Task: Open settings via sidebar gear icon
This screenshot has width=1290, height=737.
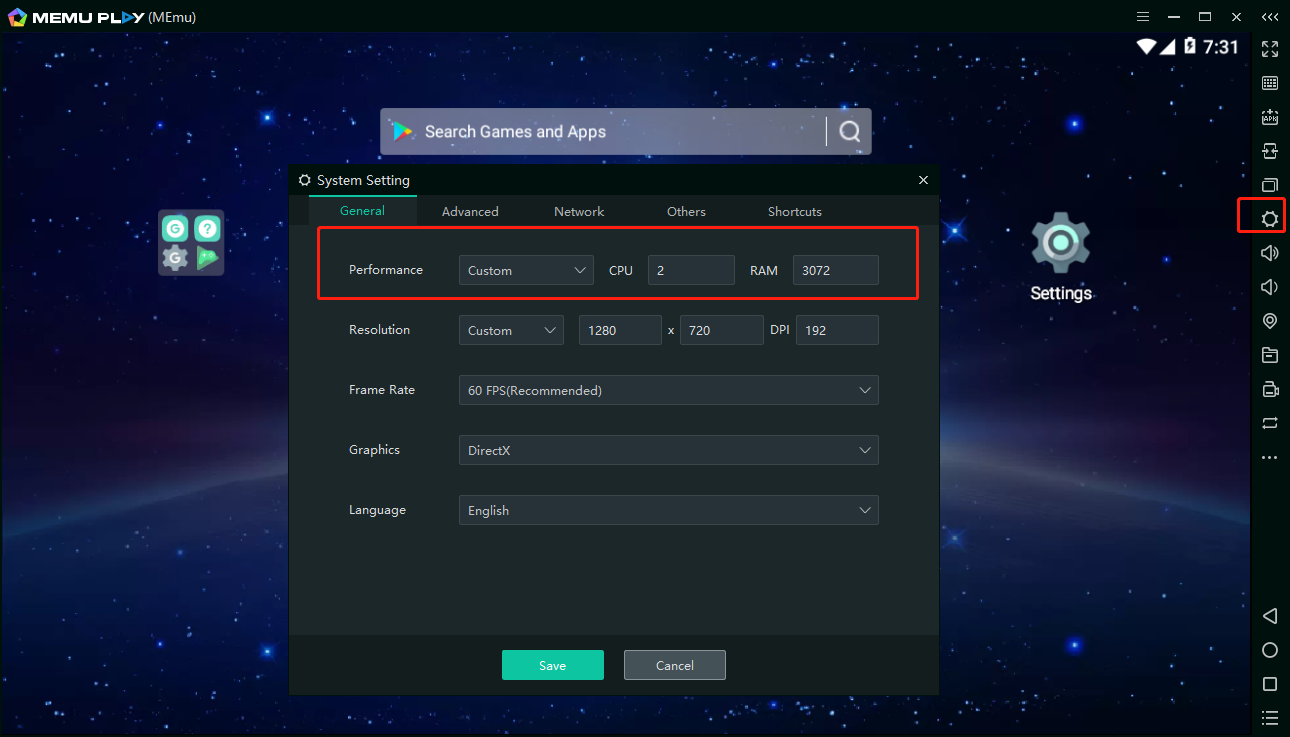Action: (1270, 219)
